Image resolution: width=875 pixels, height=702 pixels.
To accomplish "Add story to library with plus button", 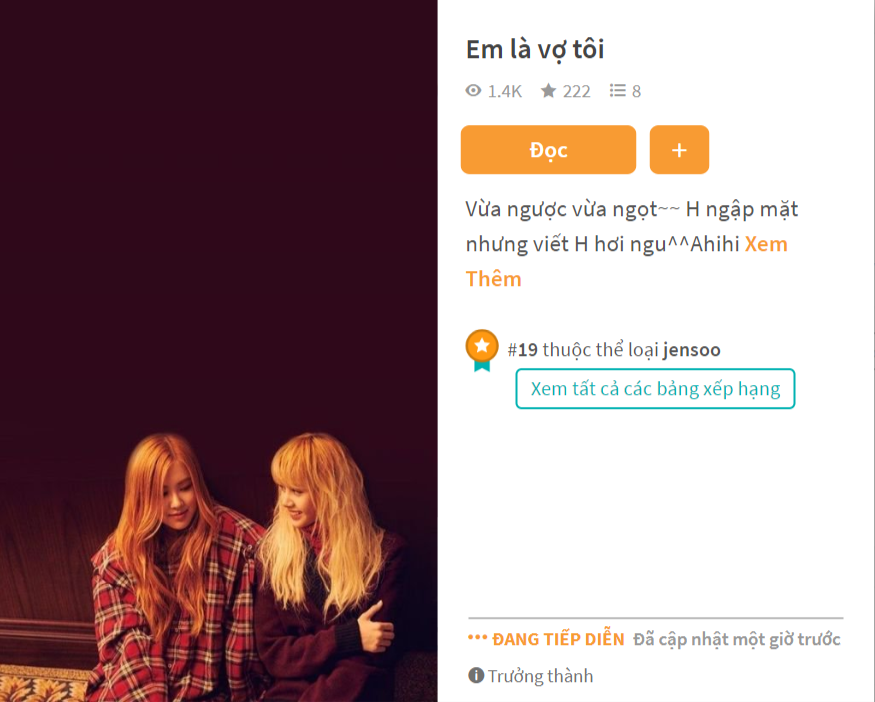I will click(679, 150).
